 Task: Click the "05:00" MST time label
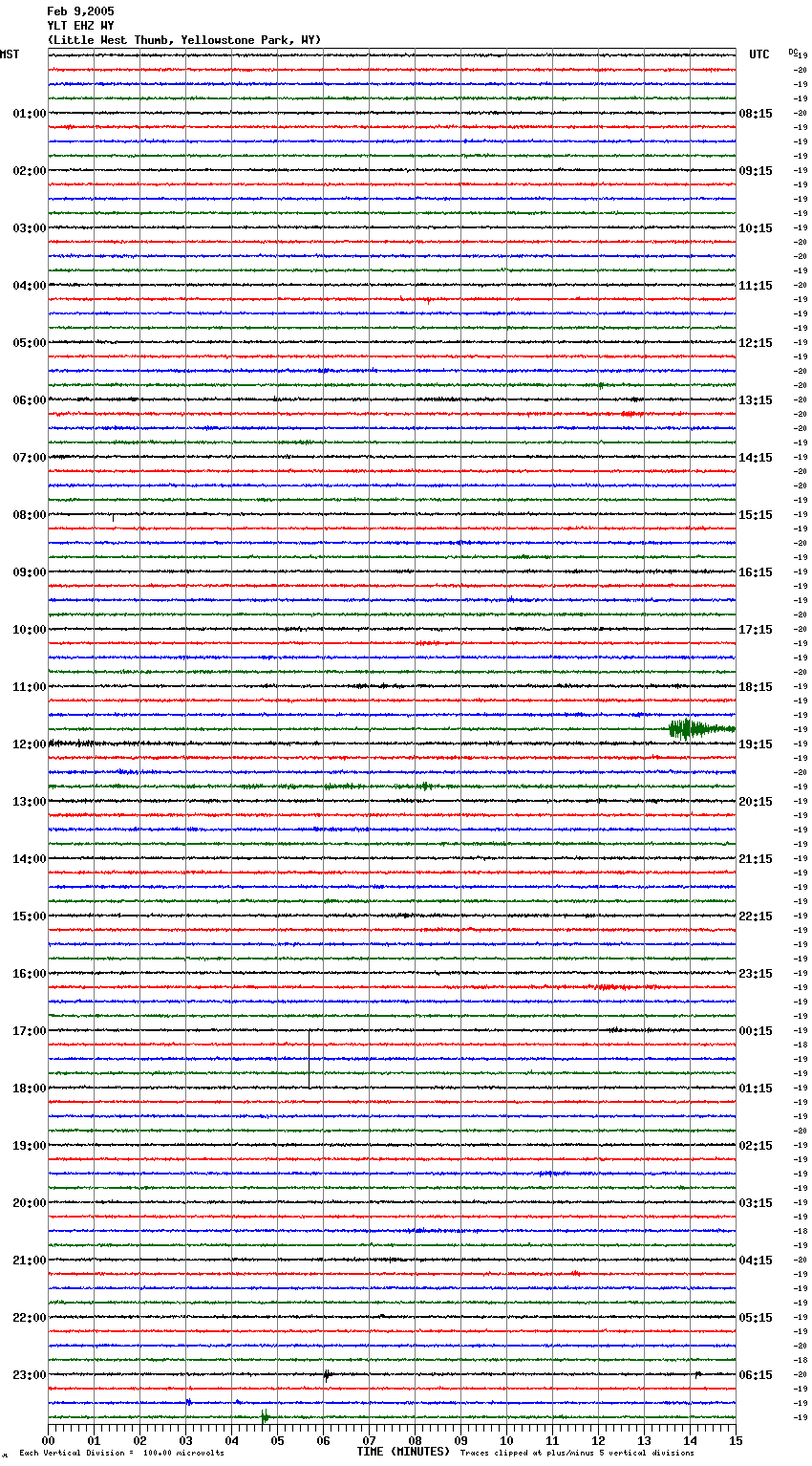pyautogui.click(x=30, y=343)
